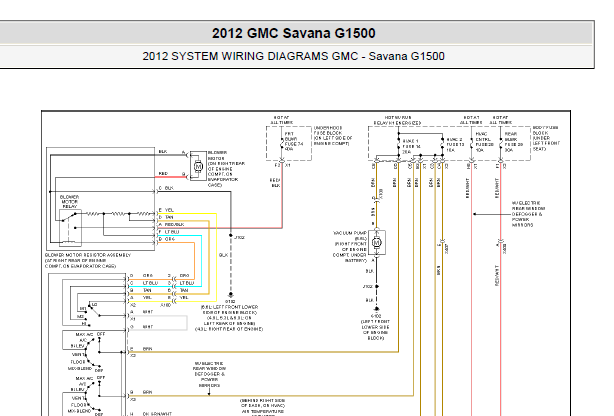This screenshot has height=416, width=614.
Task: Click the wiring diagram image
Action: coord(306,263)
